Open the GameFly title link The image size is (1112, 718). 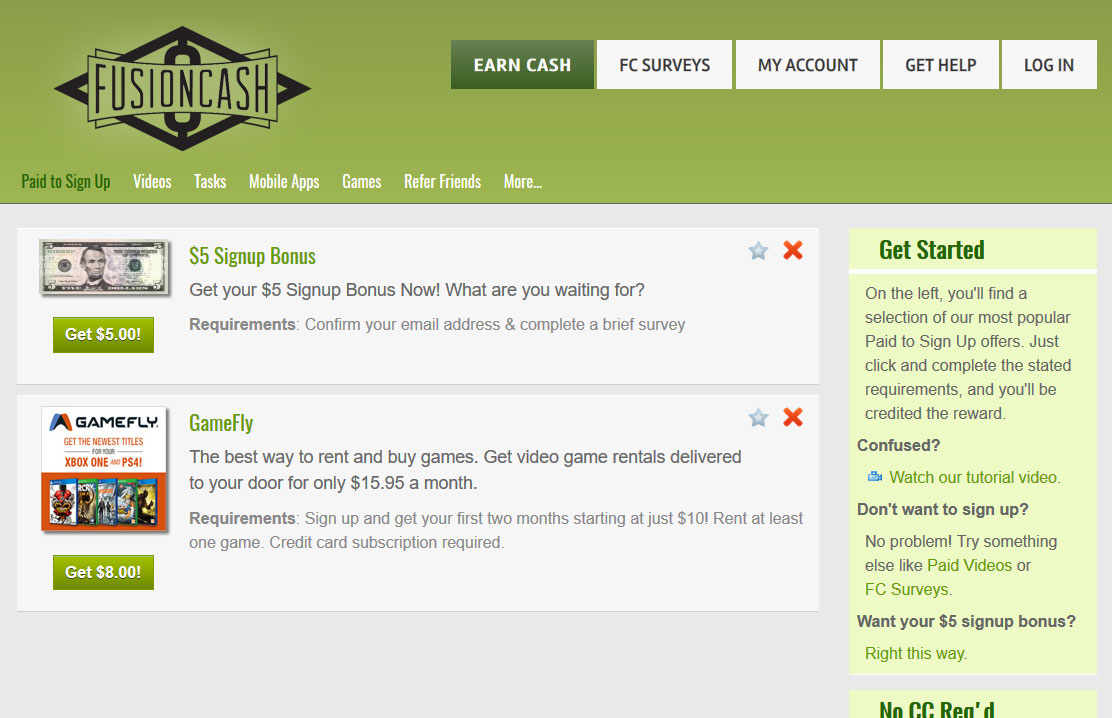click(221, 424)
